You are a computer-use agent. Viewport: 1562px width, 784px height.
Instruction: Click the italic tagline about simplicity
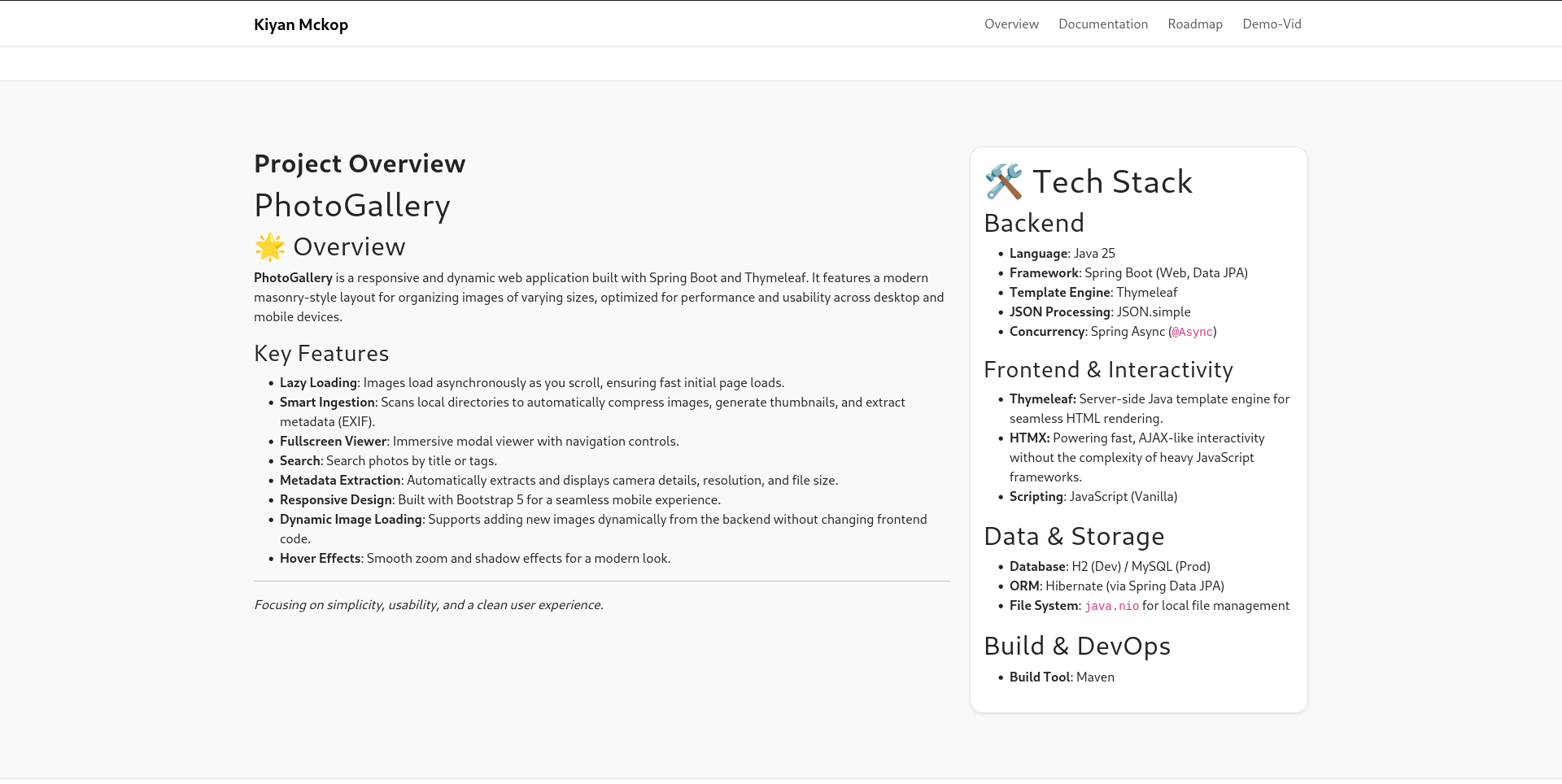pyautogui.click(x=429, y=605)
